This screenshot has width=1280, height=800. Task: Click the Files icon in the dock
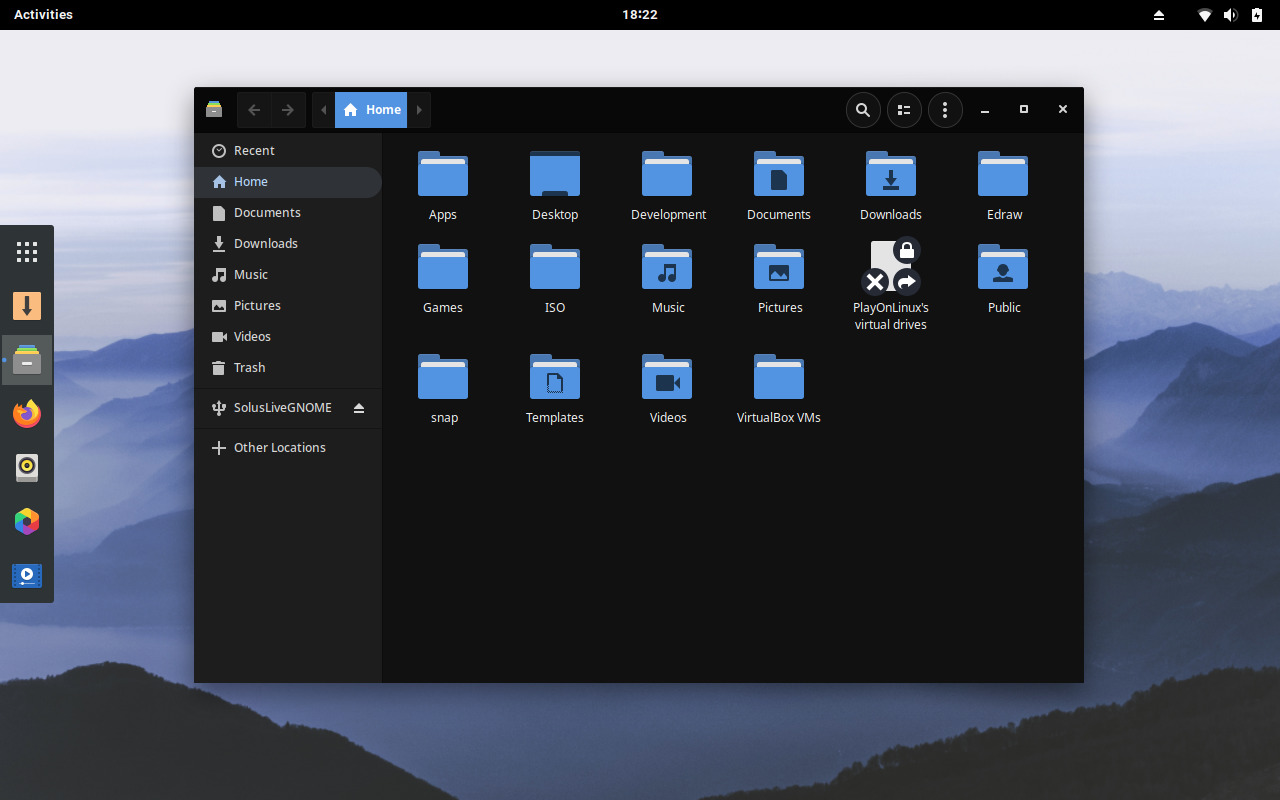pyautogui.click(x=26, y=359)
